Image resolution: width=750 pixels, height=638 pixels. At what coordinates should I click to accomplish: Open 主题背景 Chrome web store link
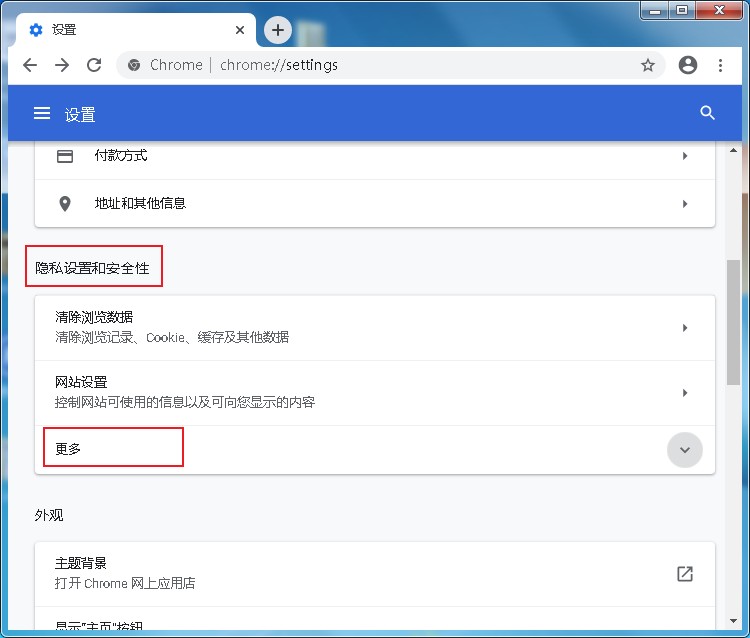pos(375,574)
